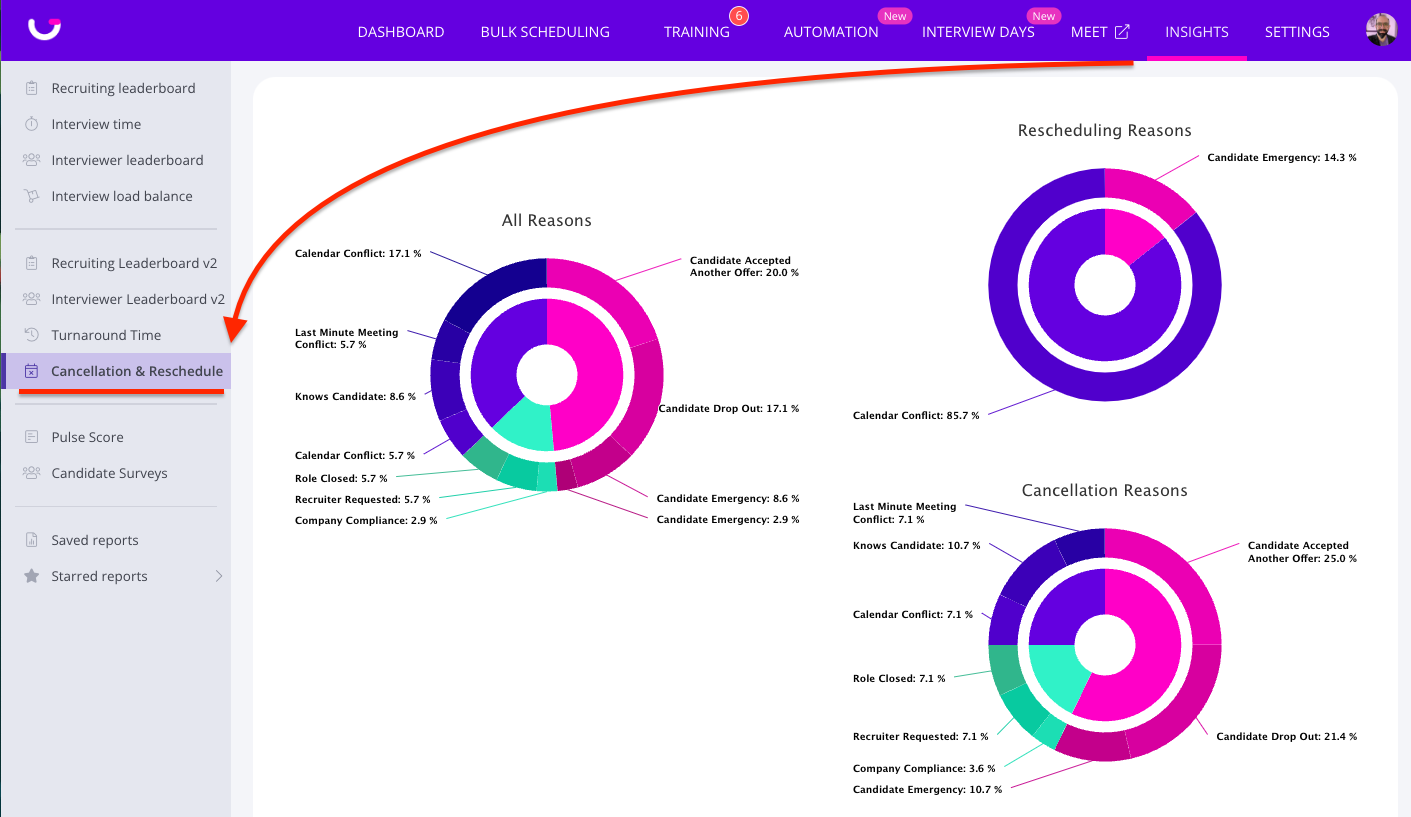This screenshot has height=817, width=1411.
Task: Click the Knows Candidate: 10.7 % label
Action: 917,546
